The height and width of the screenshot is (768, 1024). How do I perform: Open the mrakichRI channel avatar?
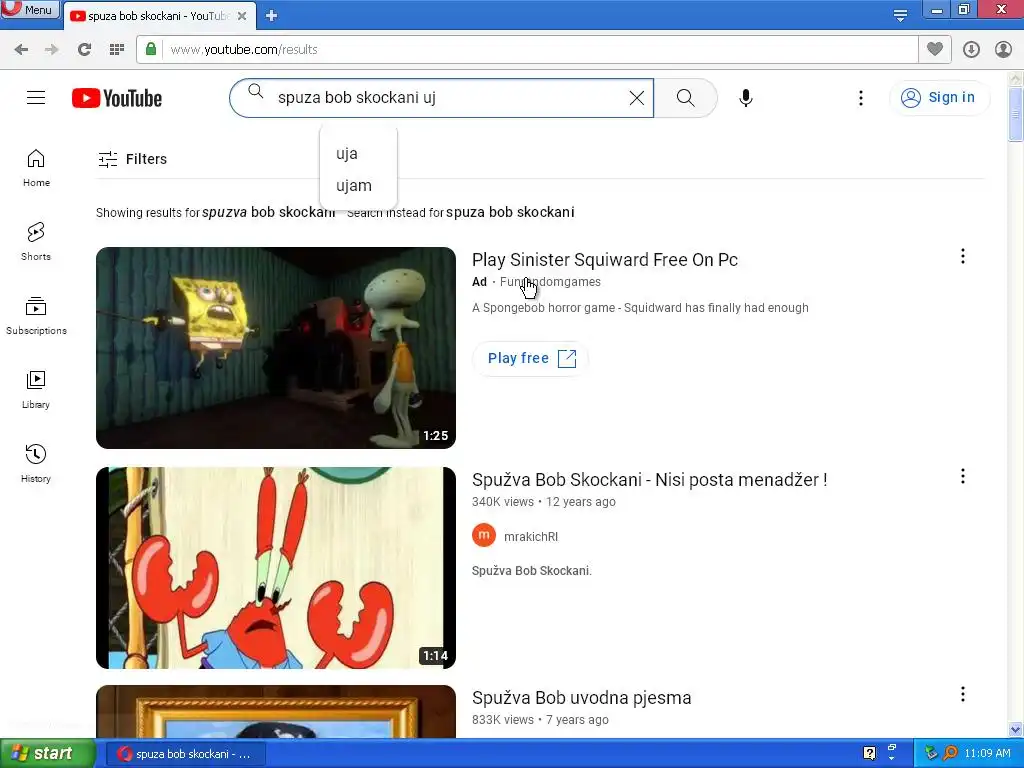(484, 536)
